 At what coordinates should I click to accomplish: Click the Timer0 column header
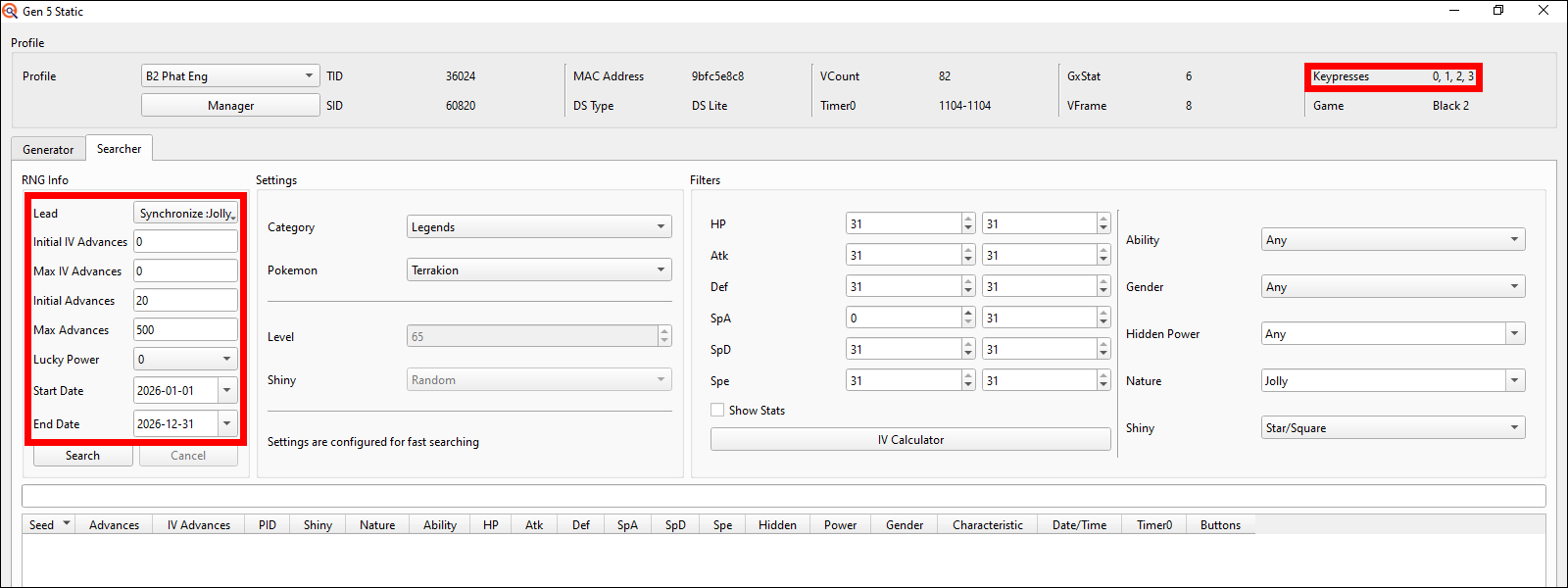click(1154, 524)
